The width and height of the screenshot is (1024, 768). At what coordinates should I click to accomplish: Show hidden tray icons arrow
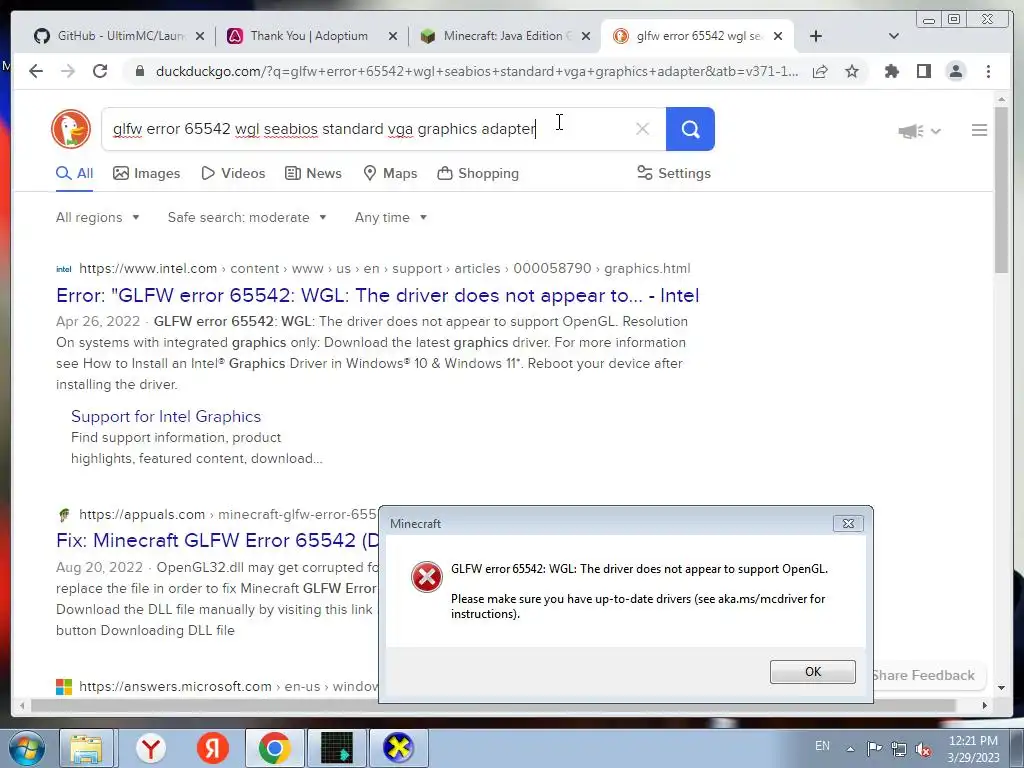[850, 749]
